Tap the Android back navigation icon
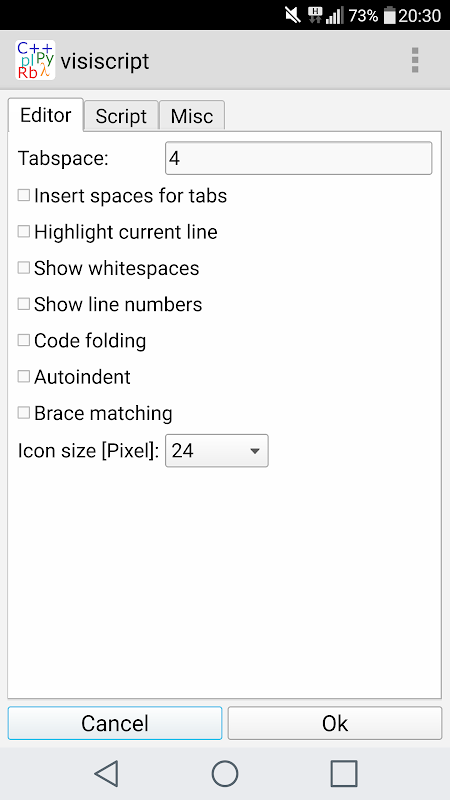Viewport: 450px width, 800px height. coord(107,773)
